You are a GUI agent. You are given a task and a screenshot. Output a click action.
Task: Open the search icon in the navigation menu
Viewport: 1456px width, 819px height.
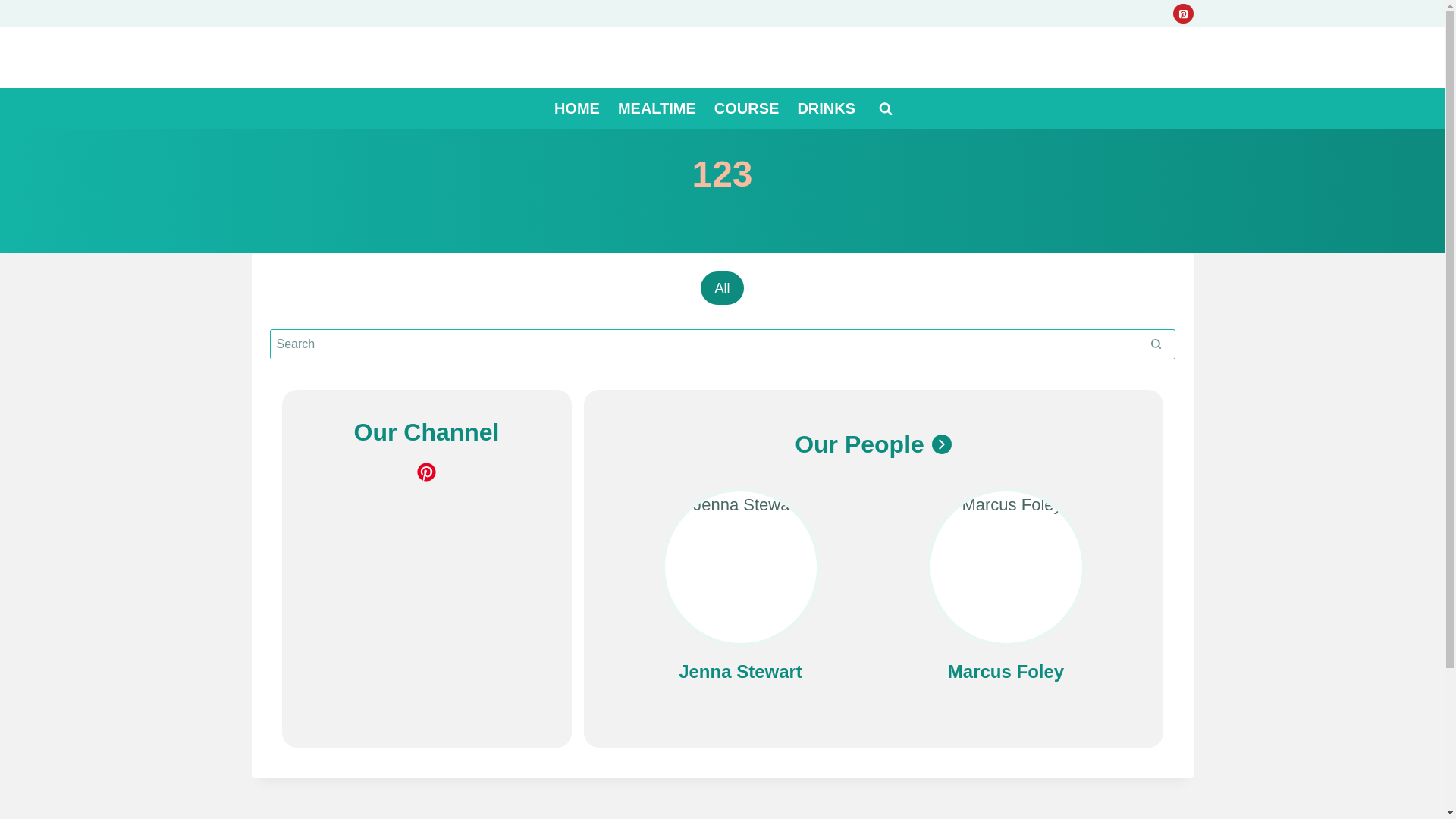pos(885,109)
